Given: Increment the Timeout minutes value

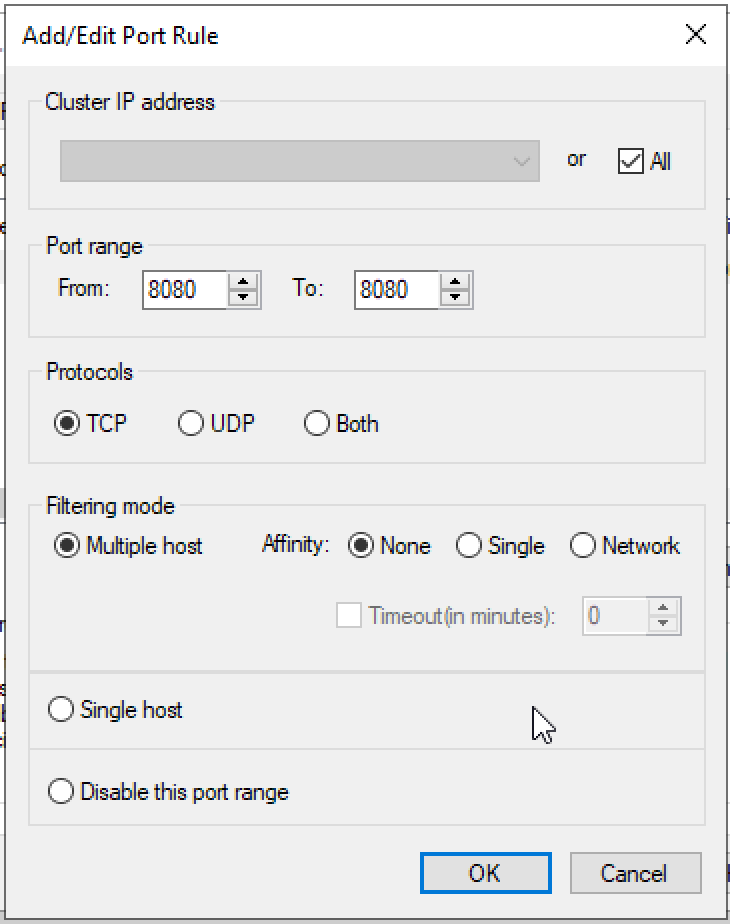Looking at the screenshot, I should [663, 608].
